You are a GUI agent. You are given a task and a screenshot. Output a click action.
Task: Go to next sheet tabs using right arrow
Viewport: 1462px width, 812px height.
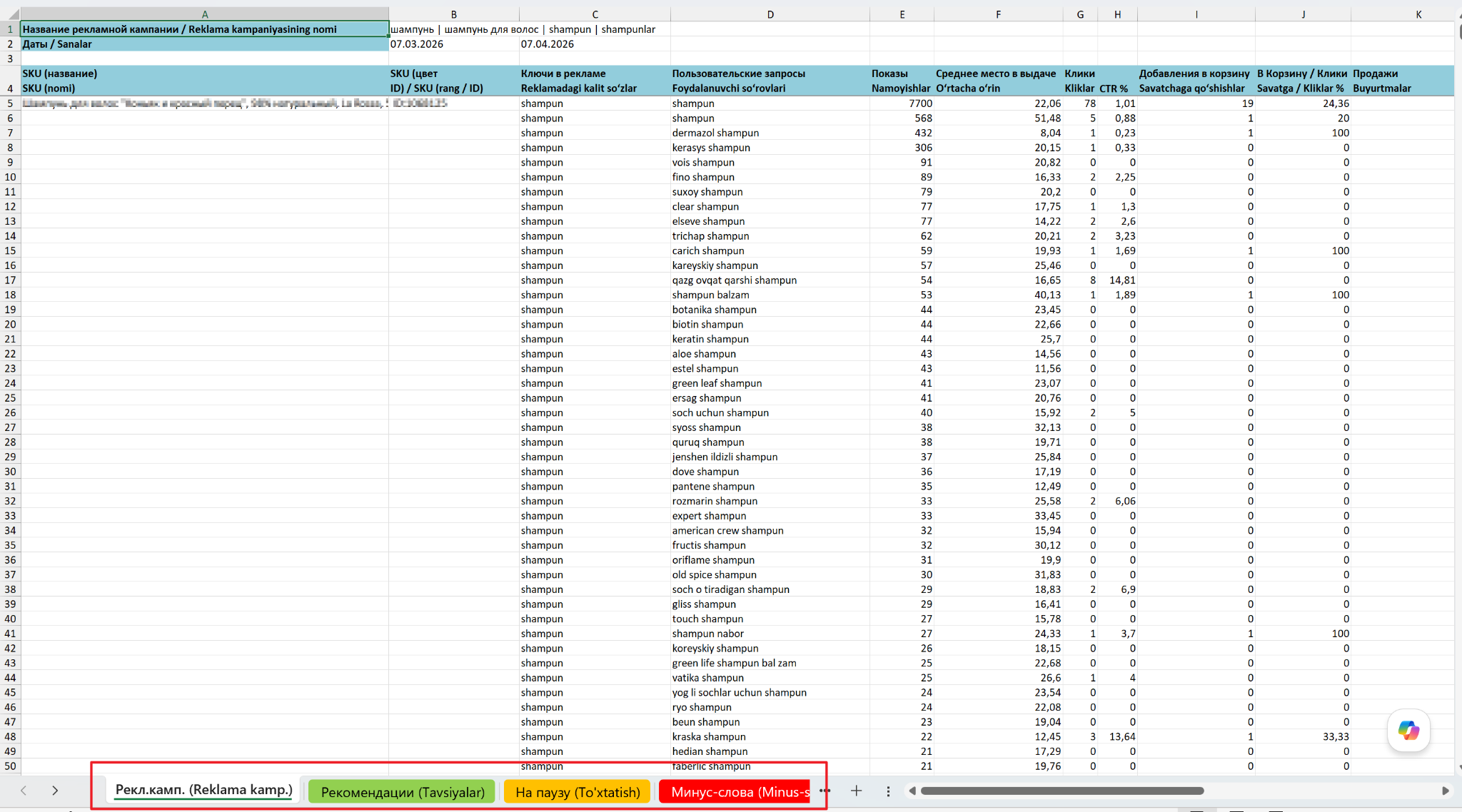[x=55, y=791]
